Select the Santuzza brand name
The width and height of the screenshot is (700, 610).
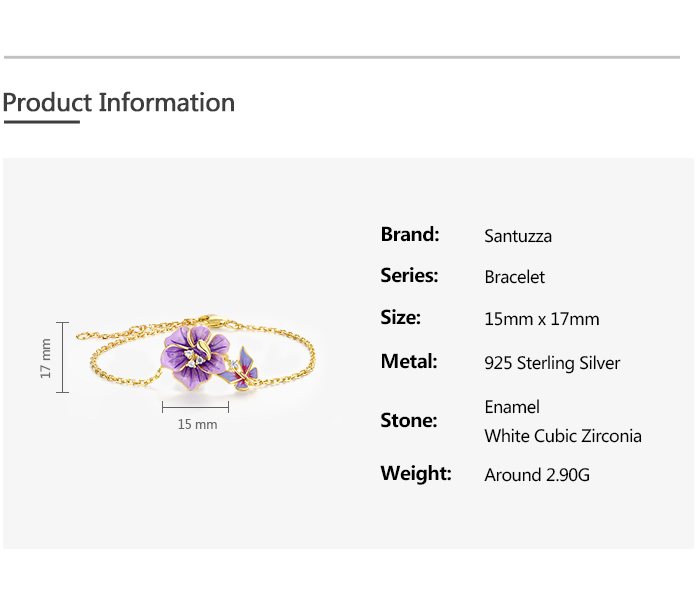(x=518, y=237)
